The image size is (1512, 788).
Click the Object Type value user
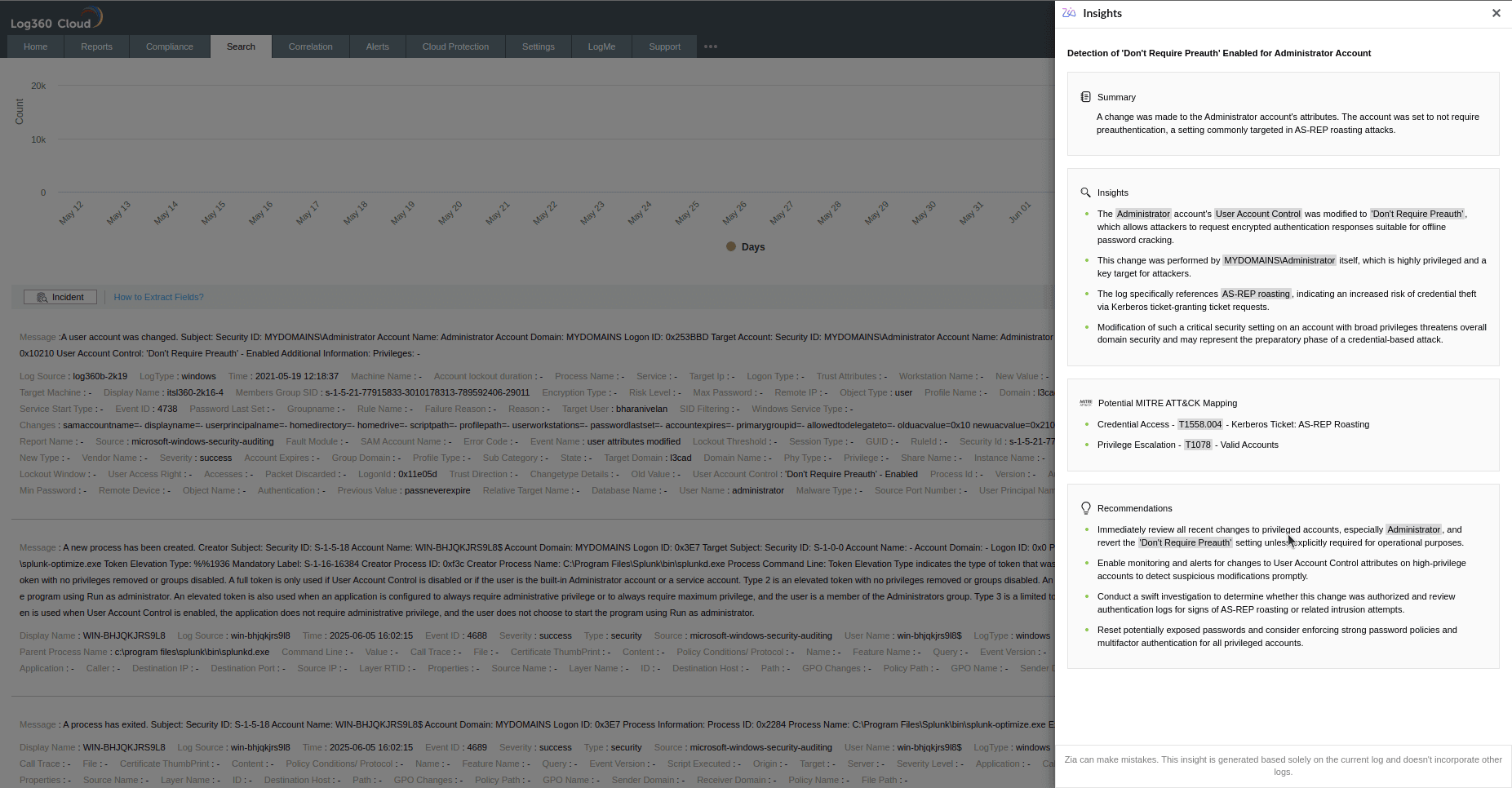pyautogui.click(x=904, y=392)
